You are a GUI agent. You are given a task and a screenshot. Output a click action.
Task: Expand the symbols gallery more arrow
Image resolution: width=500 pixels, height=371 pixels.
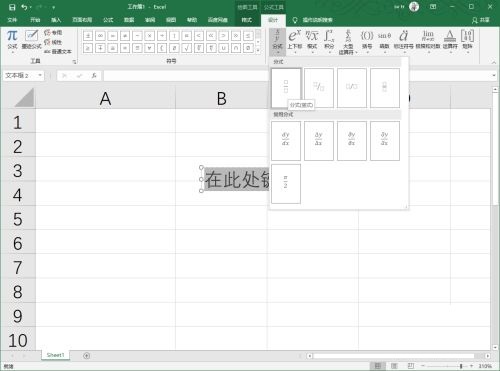pyautogui.click(x=258, y=50)
